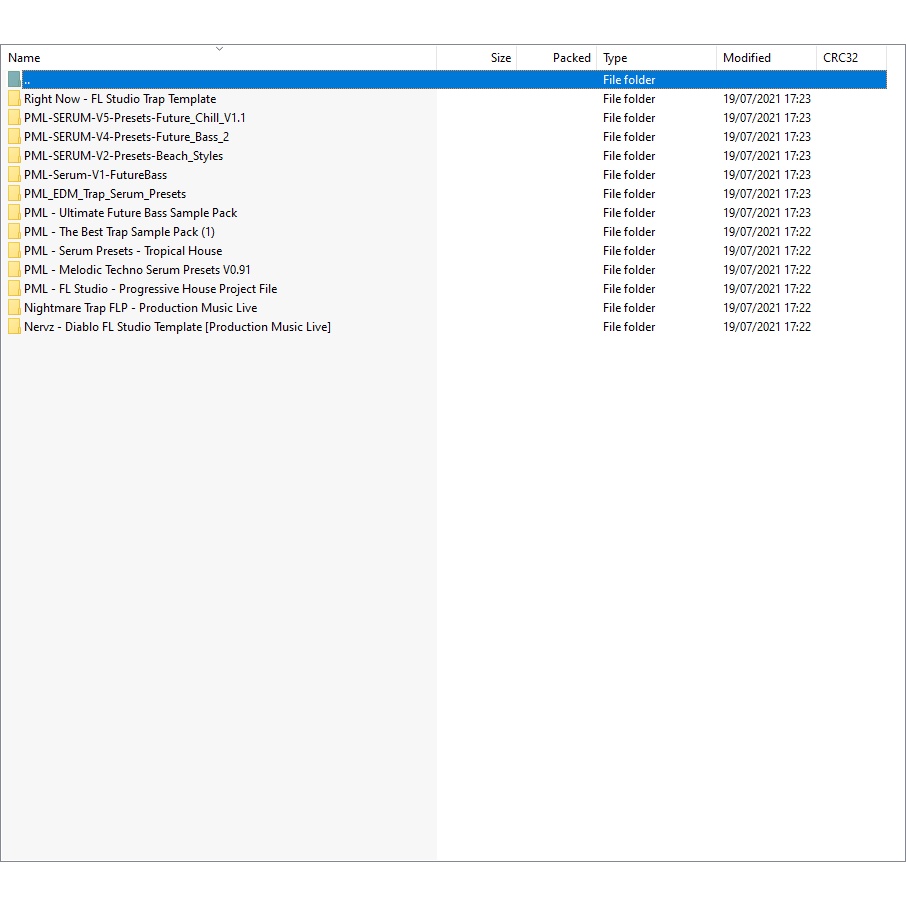Select PML - Melodic Techno Serum Presets V0.91
Viewport: 906px width, 906px height.
coord(137,270)
